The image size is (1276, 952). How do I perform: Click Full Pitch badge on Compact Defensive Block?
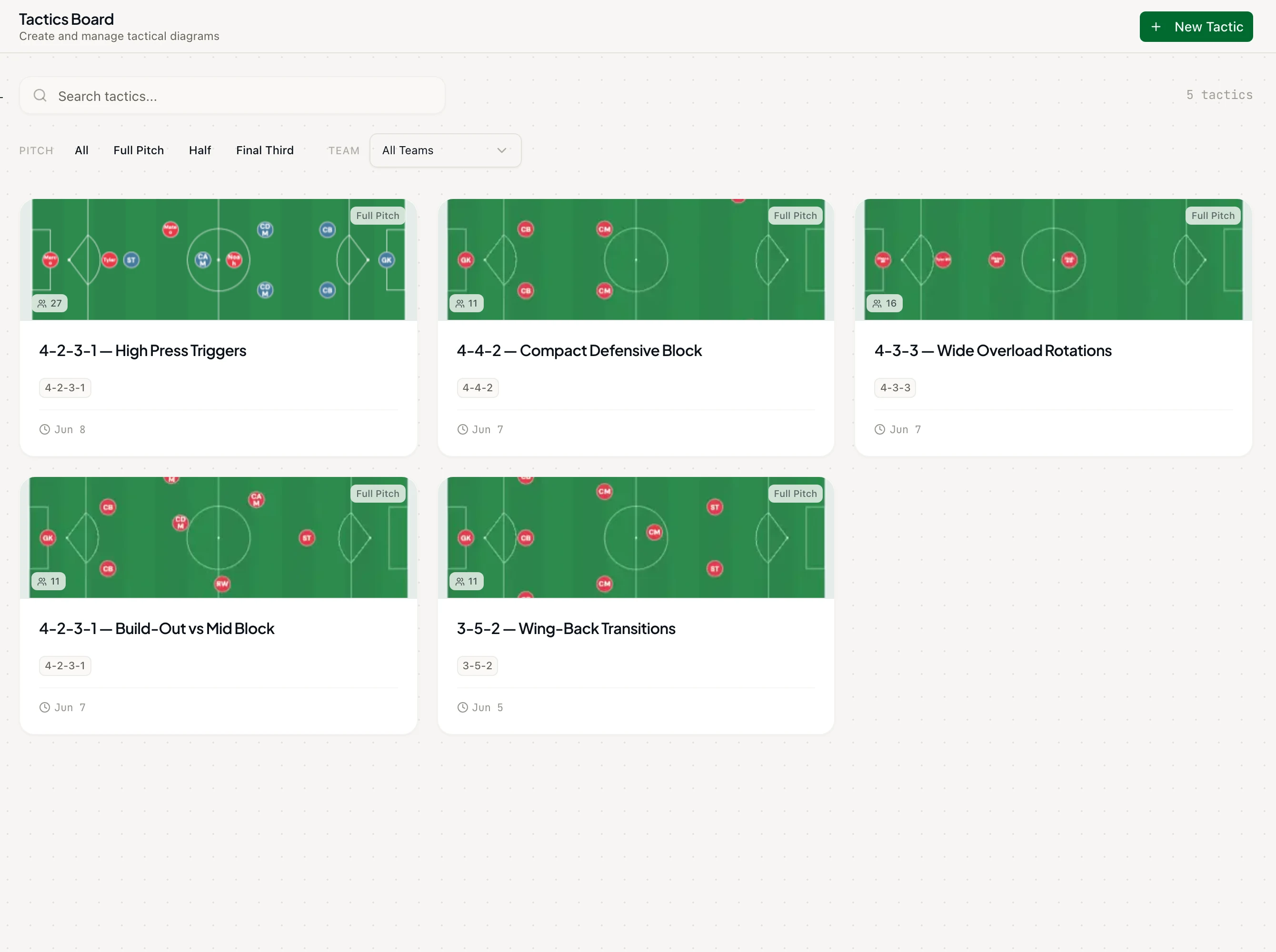pos(795,216)
